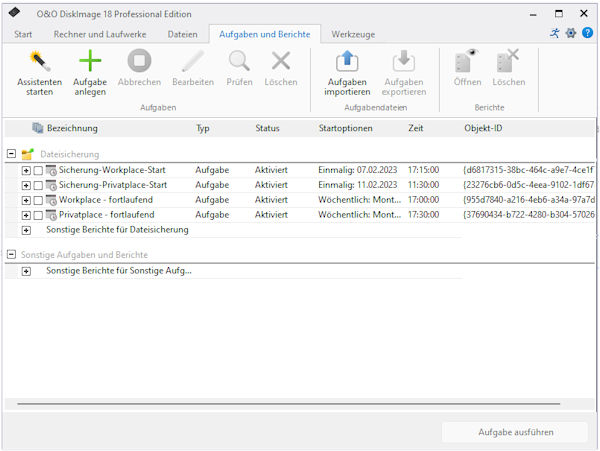Expand the Privatplace - fortlaufend row
The width and height of the screenshot is (600, 451).
26,215
